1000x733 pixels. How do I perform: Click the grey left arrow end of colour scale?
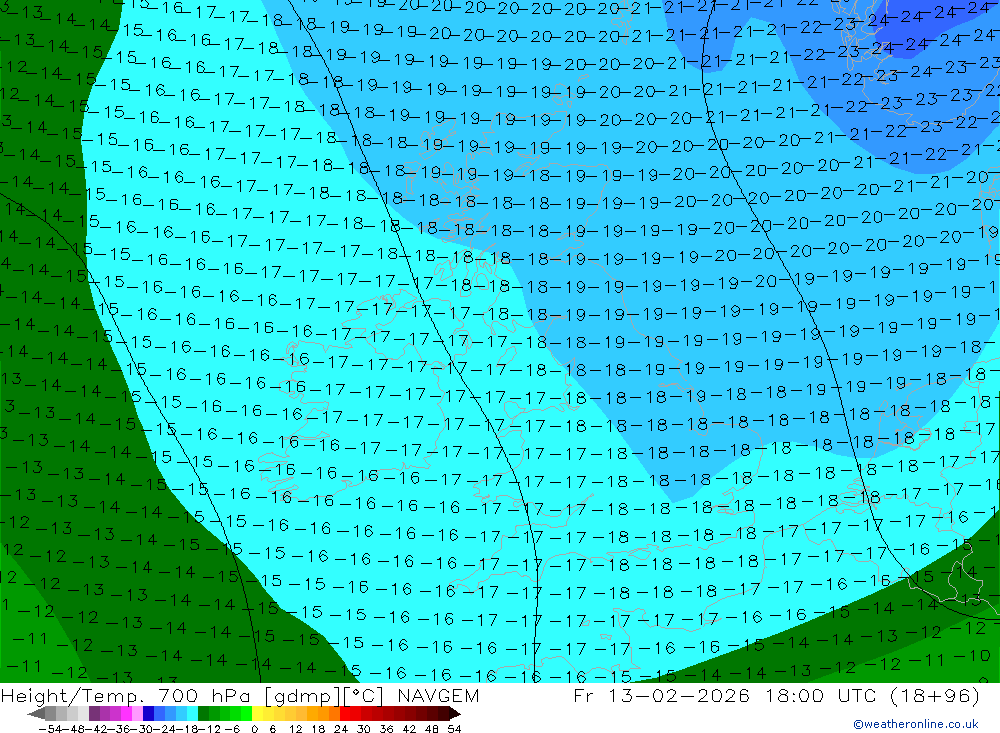click(x=36, y=714)
